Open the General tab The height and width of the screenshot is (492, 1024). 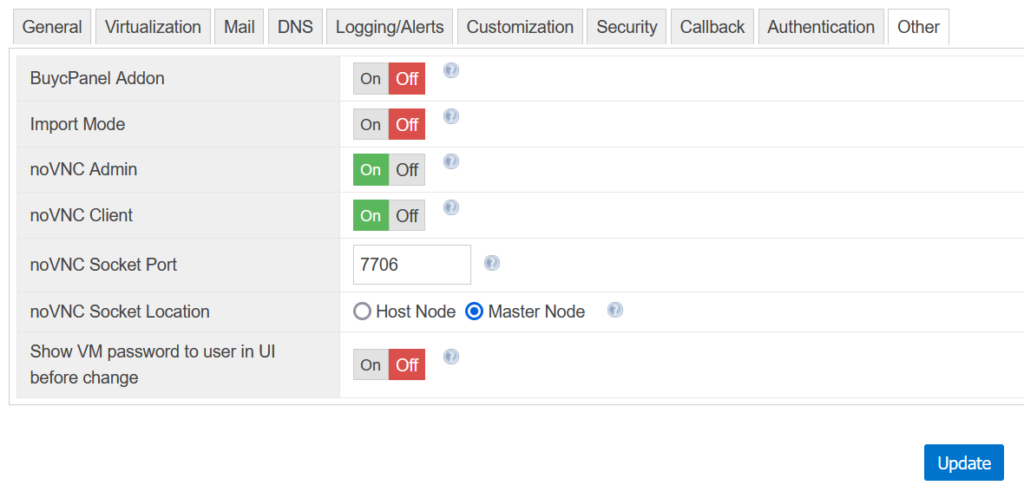(x=52, y=27)
